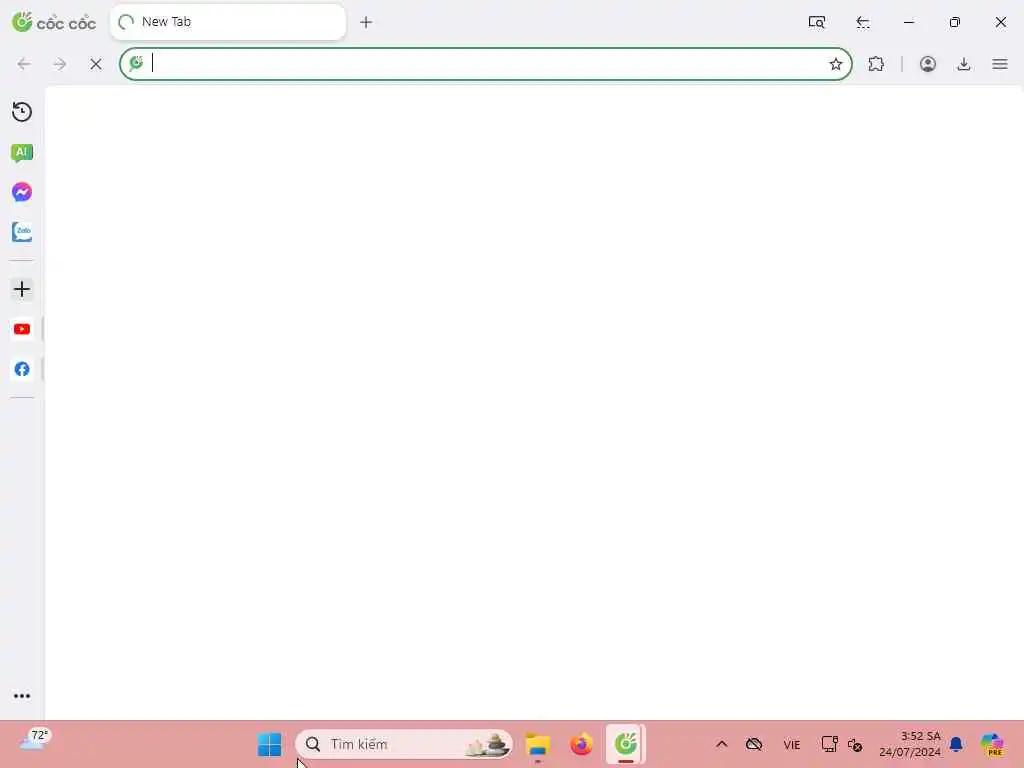
Task: Restore down the browser window
Action: coord(954,22)
